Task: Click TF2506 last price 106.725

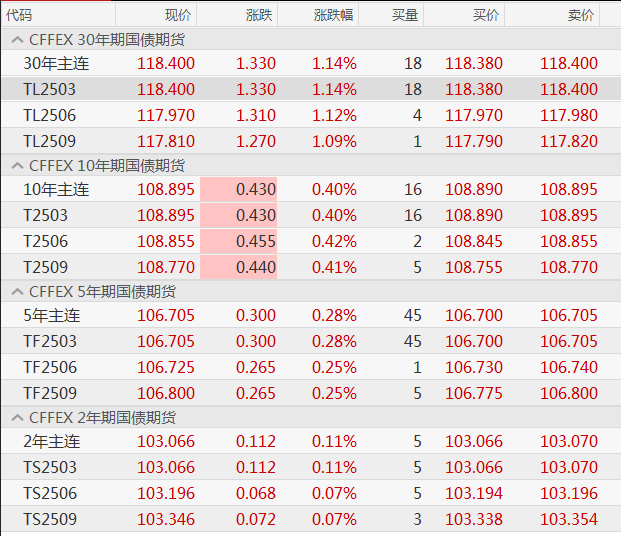Action: coord(166,367)
